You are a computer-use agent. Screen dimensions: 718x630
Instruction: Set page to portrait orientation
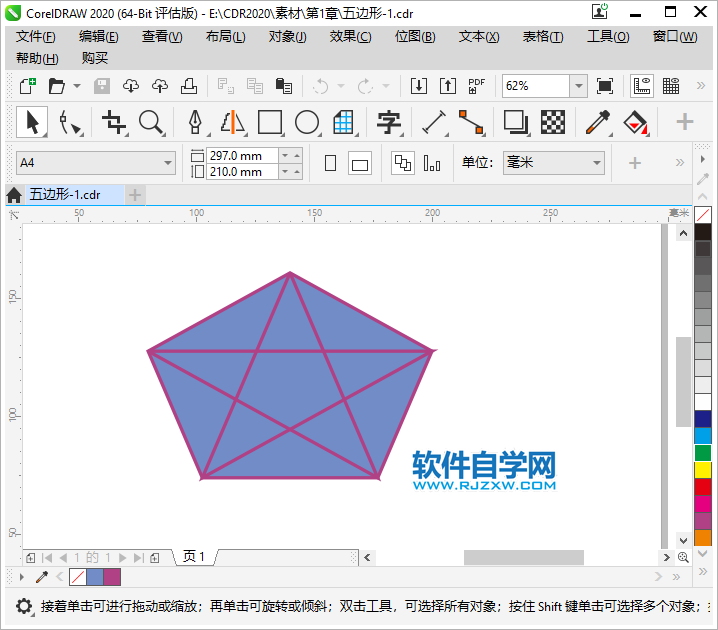tap(330, 163)
